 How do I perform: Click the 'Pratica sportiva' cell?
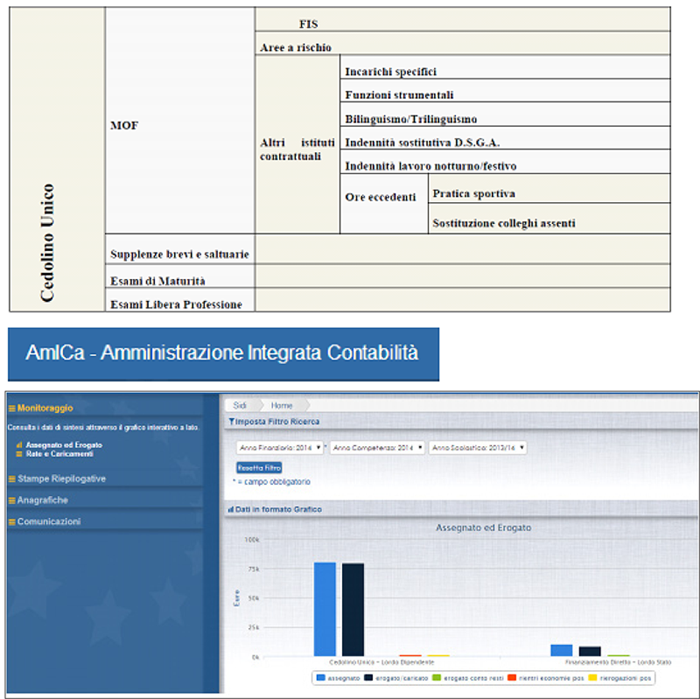point(549,189)
